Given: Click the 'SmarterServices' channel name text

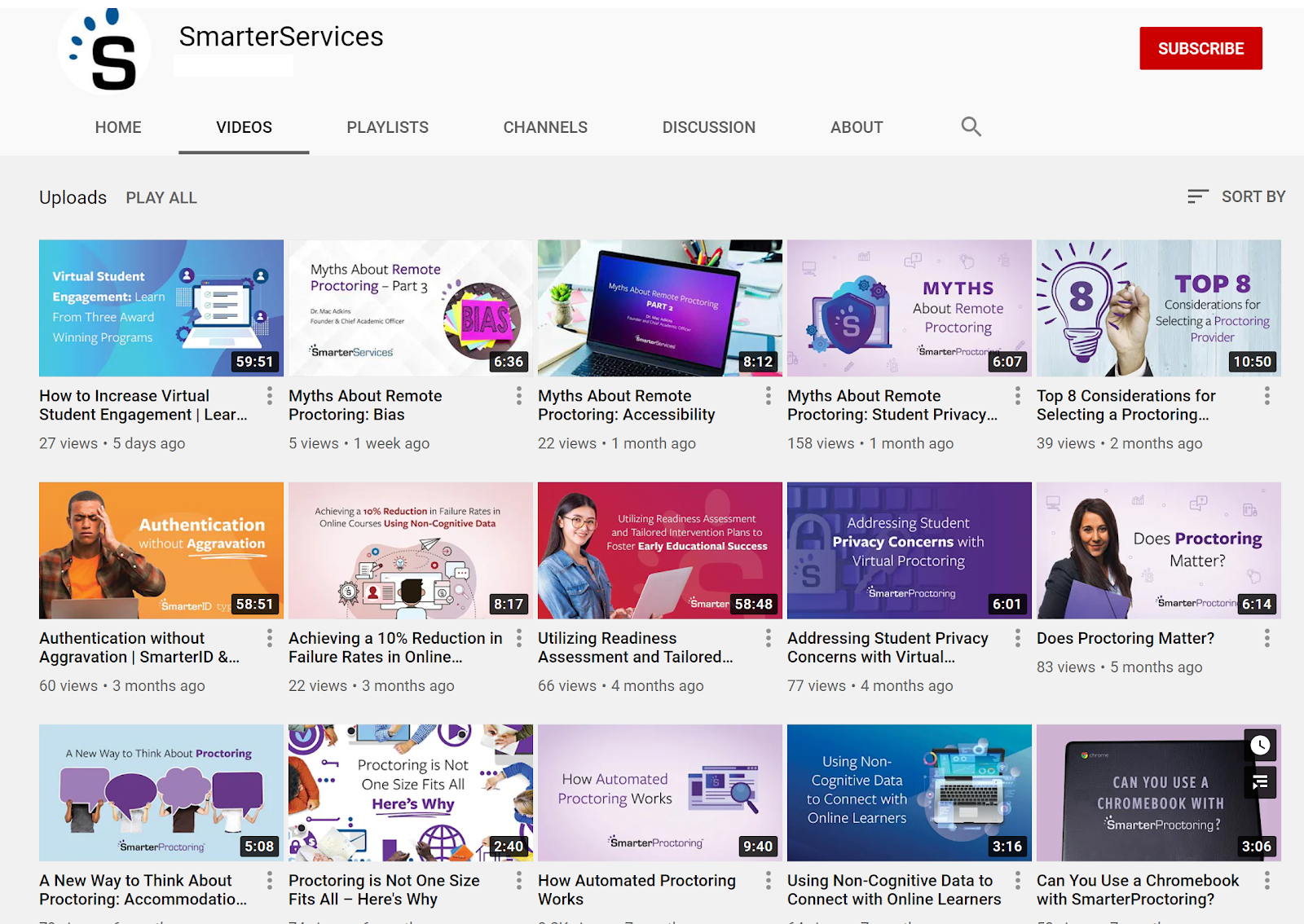Looking at the screenshot, I should point(281,37).
